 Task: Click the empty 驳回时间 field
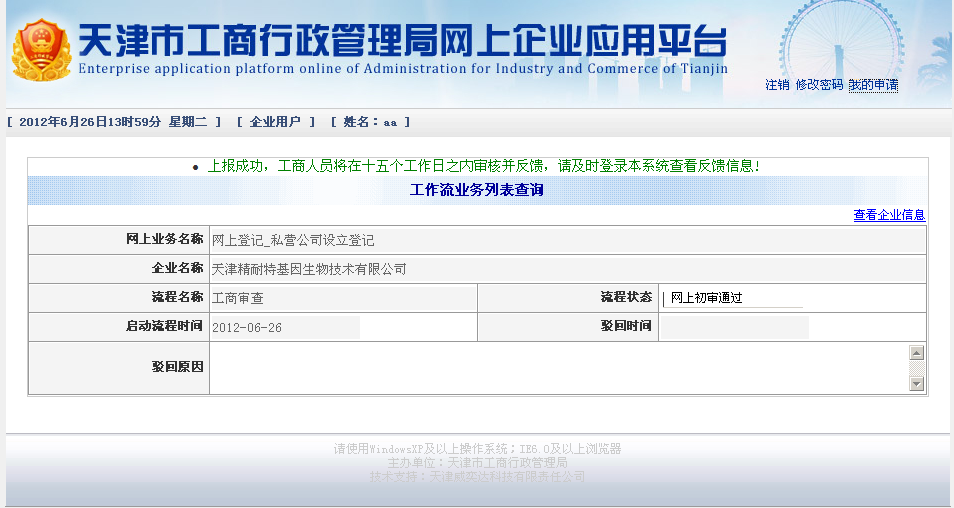(x=734, y=327)
